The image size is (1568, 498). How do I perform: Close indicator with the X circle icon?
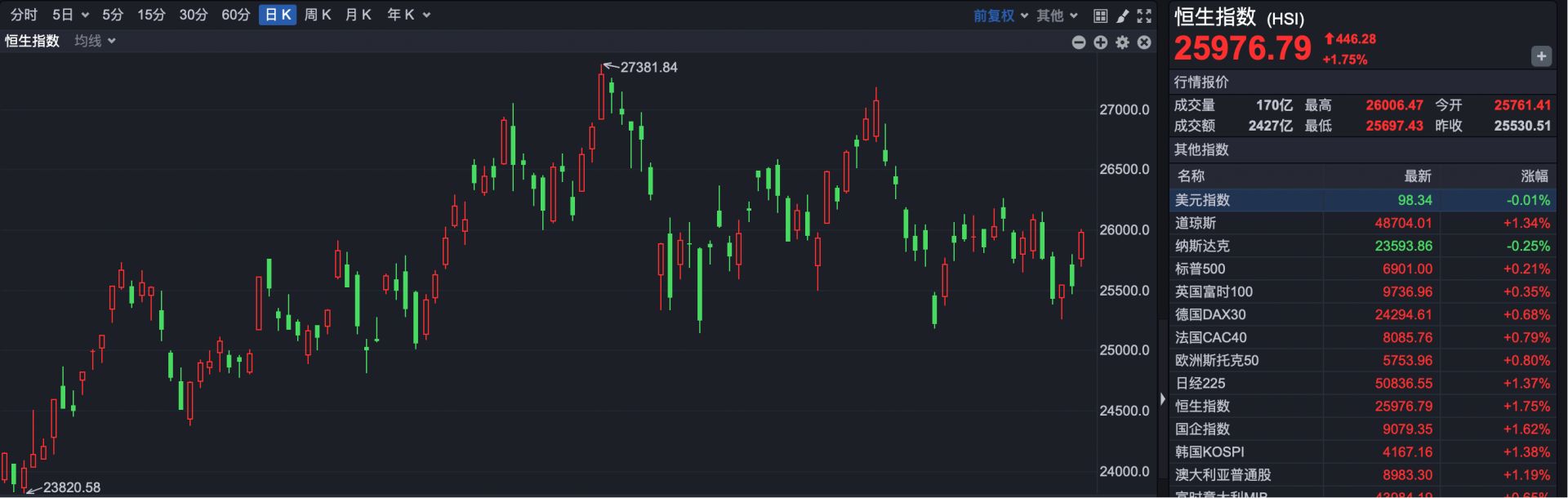pyautogui.click(x=1144, y=42)
